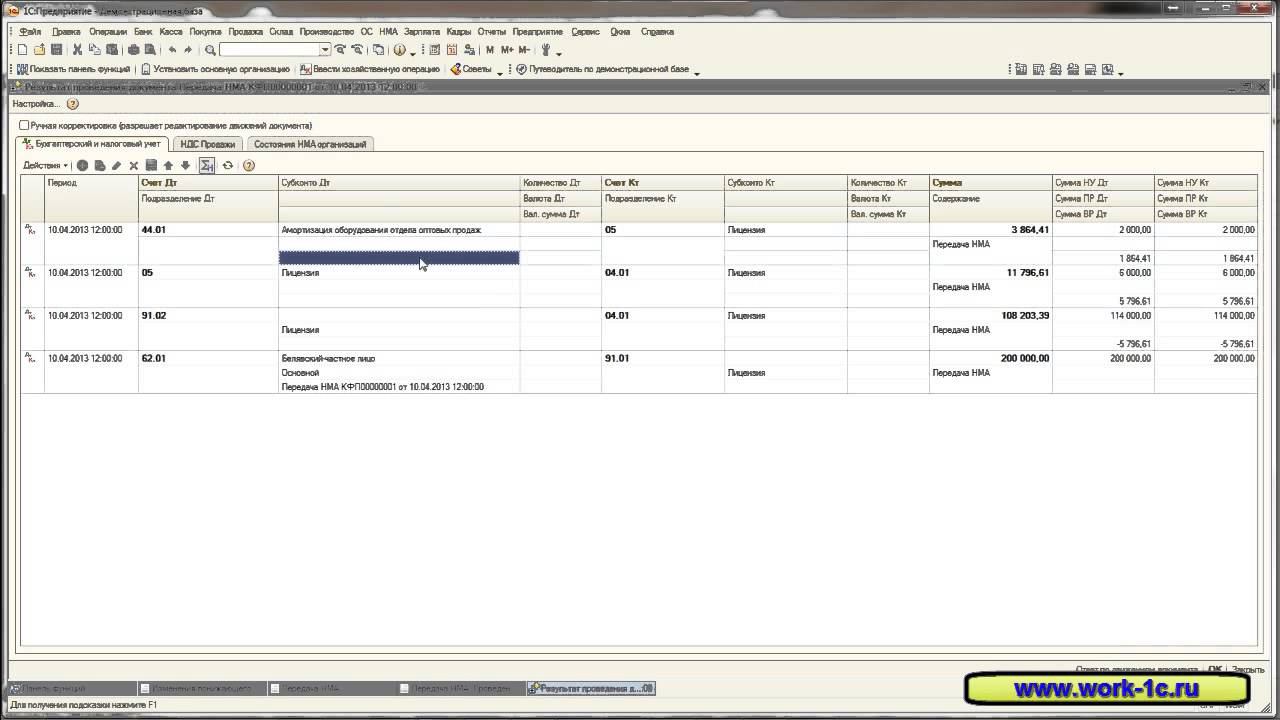Click the Copy icon in the main toolbar
The image size is (1280, 720).
[95, 50]
